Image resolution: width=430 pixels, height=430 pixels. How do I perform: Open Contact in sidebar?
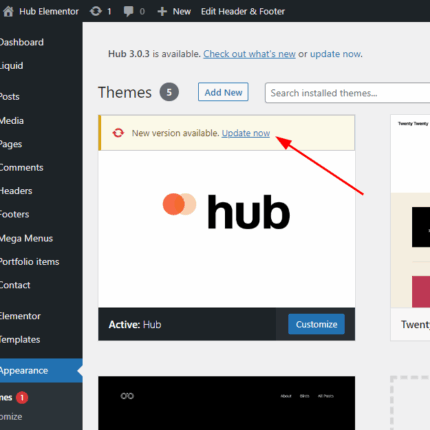click(x=15, y=285)
